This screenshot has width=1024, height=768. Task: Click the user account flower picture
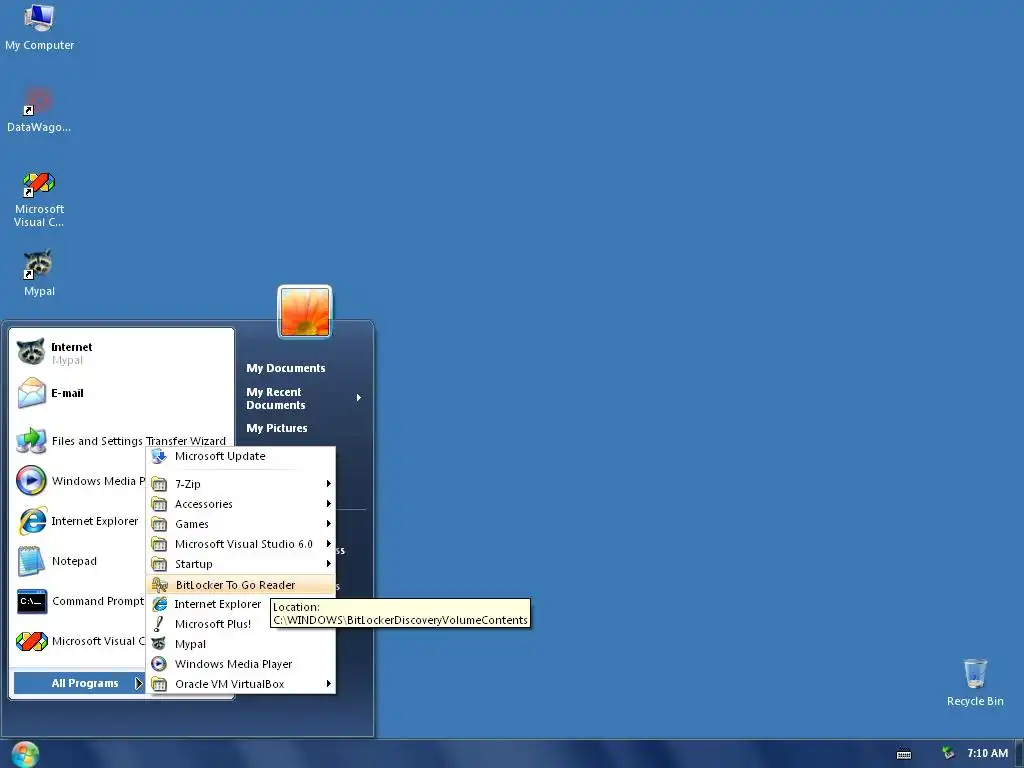[x=305, y=312]
